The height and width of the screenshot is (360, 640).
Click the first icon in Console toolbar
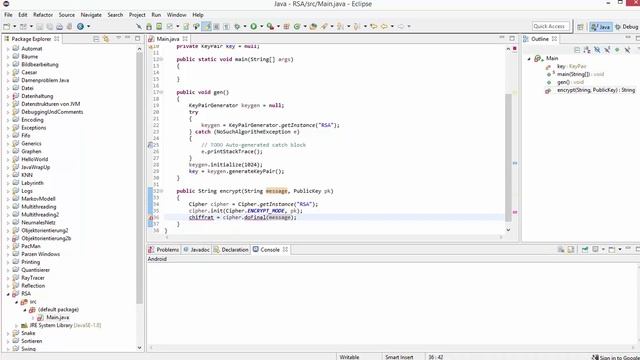(x=561, y=249)
